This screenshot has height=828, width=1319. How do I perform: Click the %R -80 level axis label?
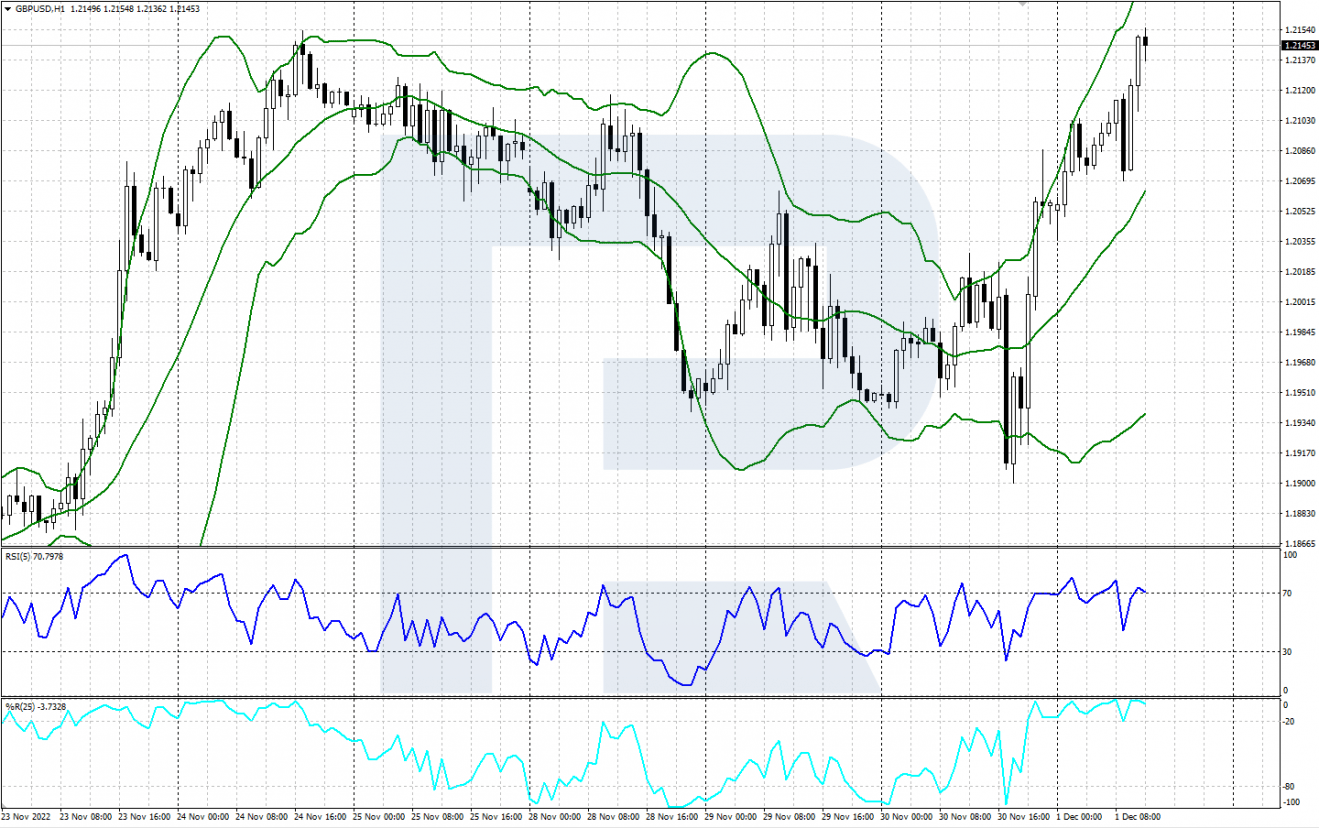(x=1289, y=786)
